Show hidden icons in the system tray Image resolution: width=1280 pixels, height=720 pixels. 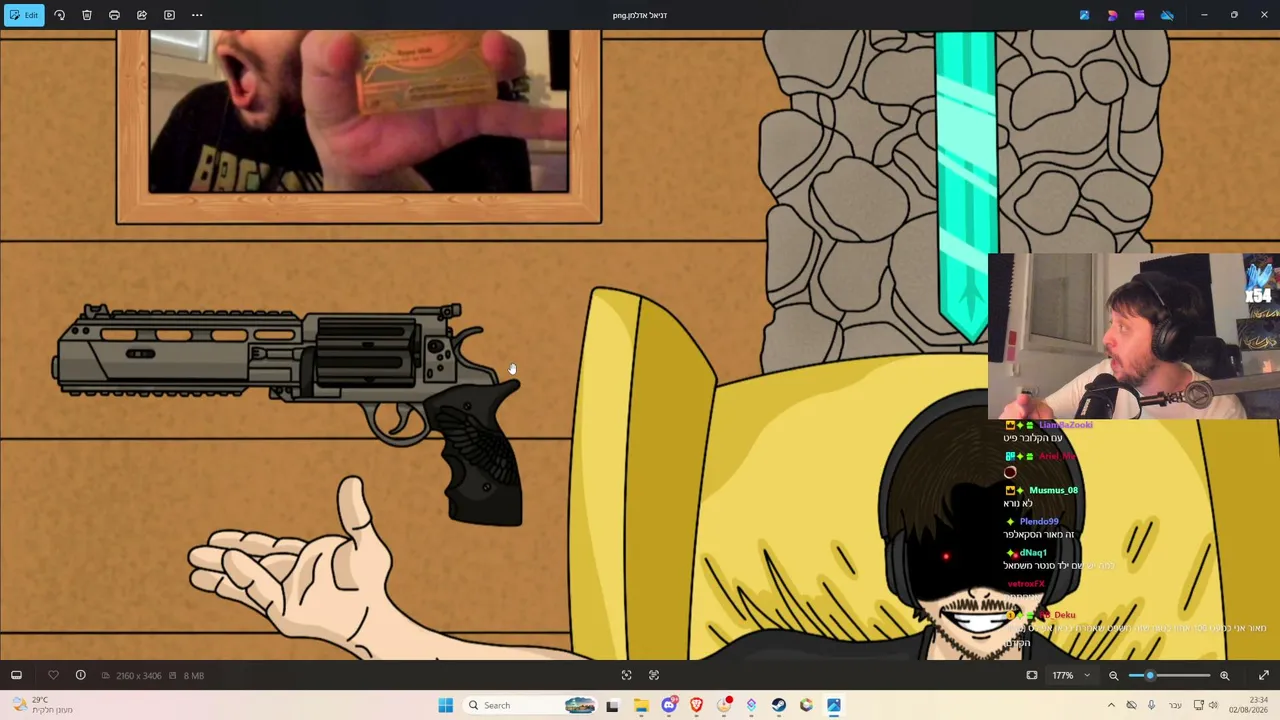click(1111, 705)
